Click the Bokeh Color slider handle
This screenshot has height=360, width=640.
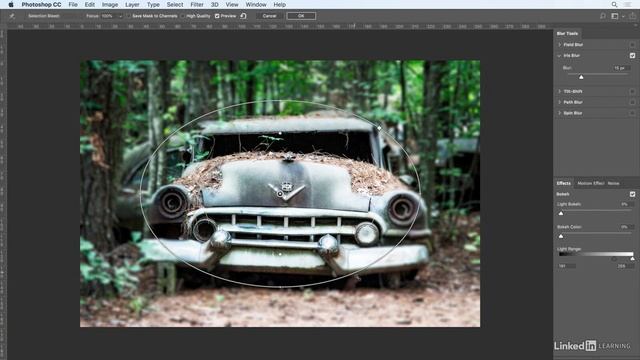coord(561,236)
